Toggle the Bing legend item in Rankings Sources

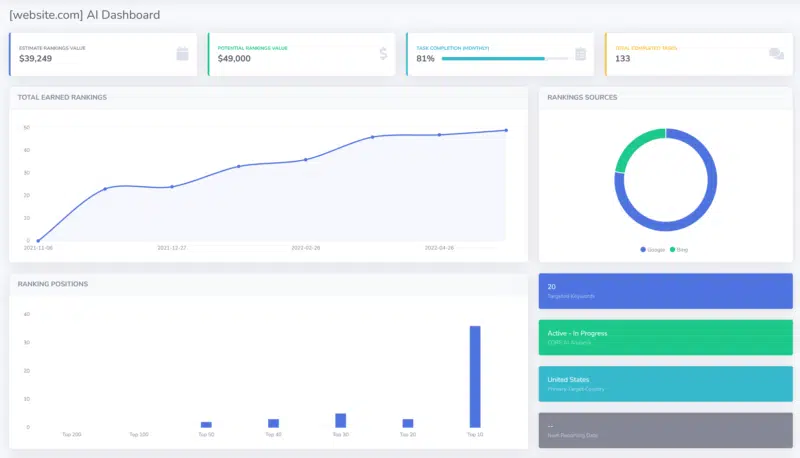pyautogui.click(x=679, y=249)
